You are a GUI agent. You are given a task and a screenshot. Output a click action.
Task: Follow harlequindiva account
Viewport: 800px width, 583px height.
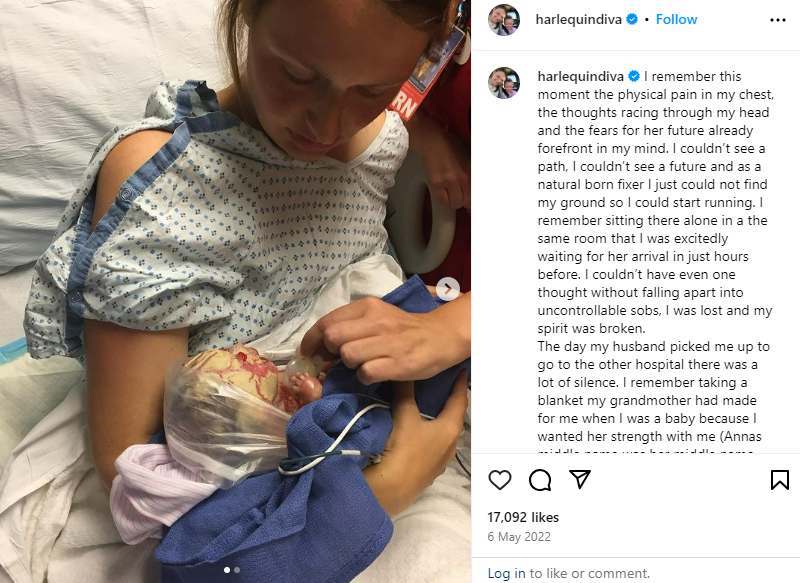click(x=676, y=19)
